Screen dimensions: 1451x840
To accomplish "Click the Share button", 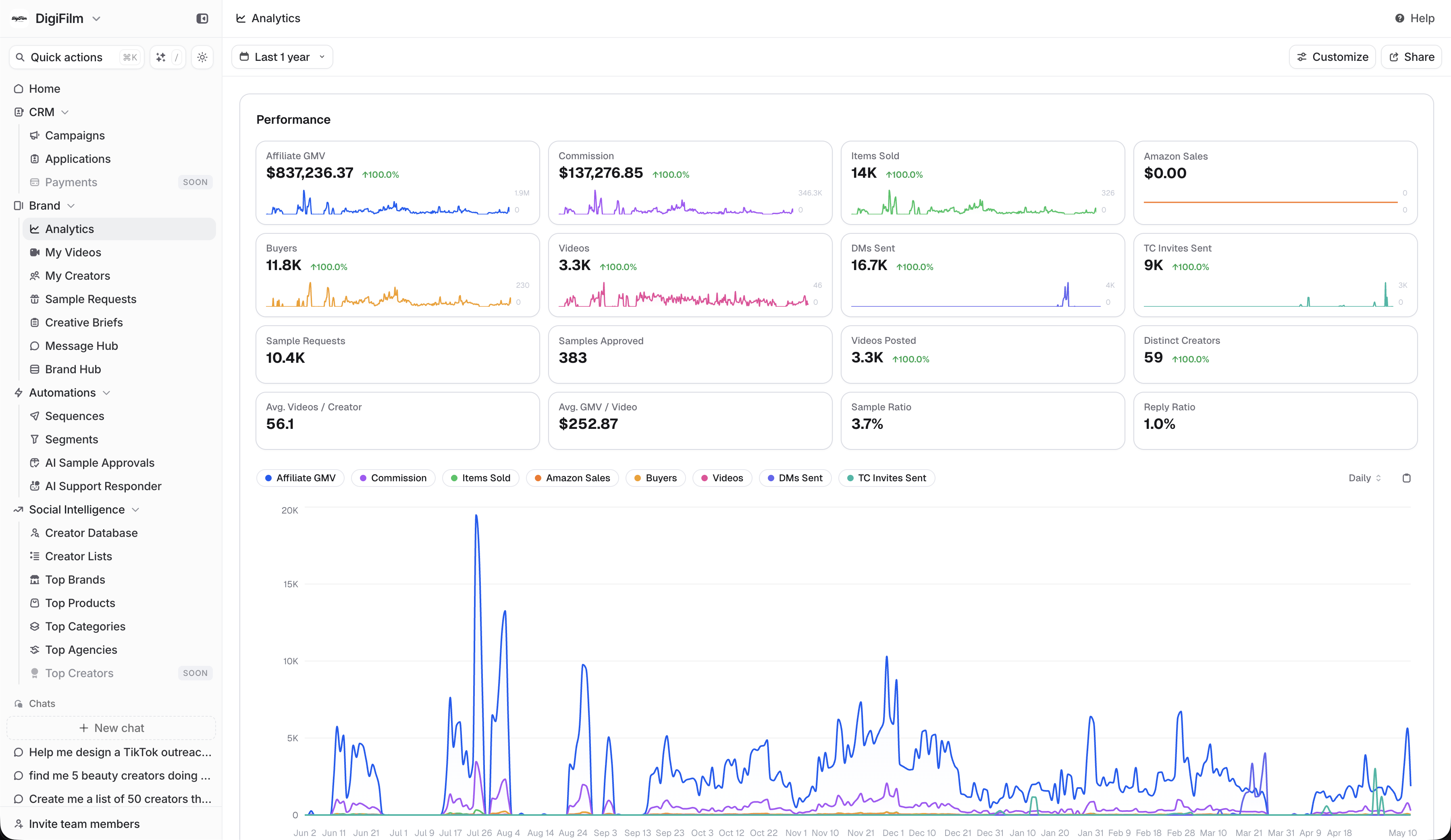I will pyautogui.click(x=1411, y=57).
